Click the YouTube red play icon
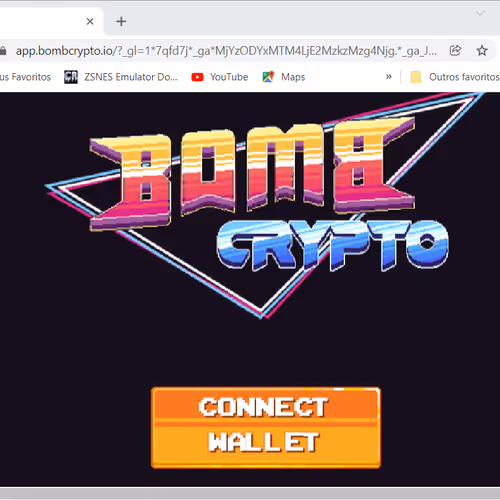Viewport: 500px width, 500px height. pos(197,77)
